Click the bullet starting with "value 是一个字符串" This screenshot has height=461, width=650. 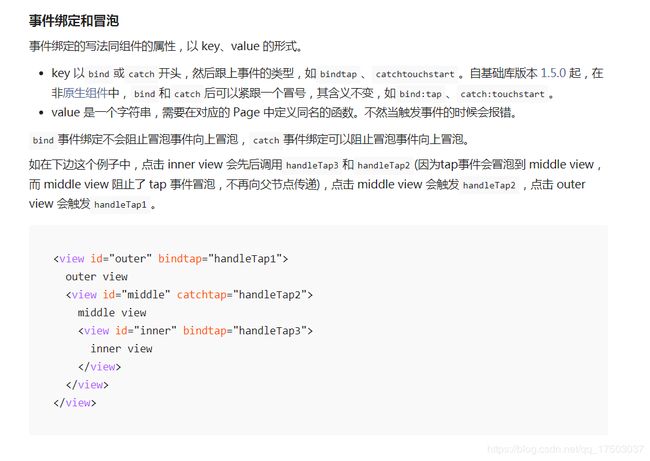tap(284, 112)
